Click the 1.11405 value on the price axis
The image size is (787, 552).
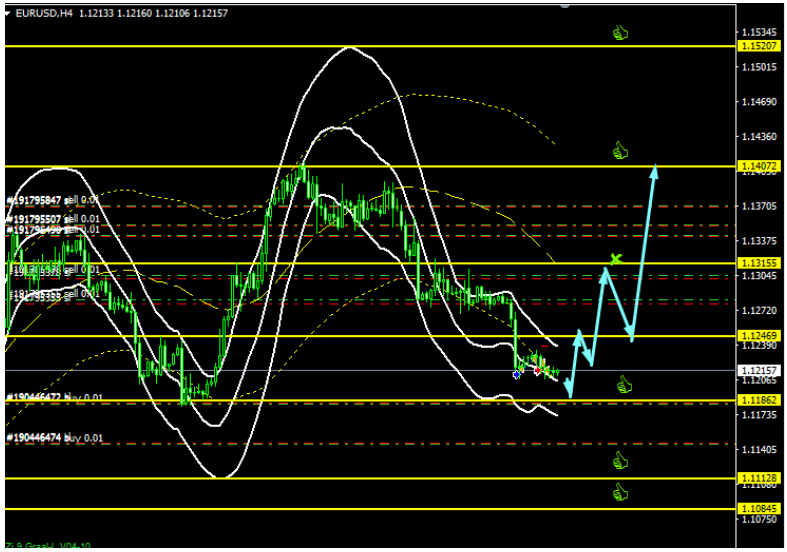pyautogui.click(x=759, y=449)
